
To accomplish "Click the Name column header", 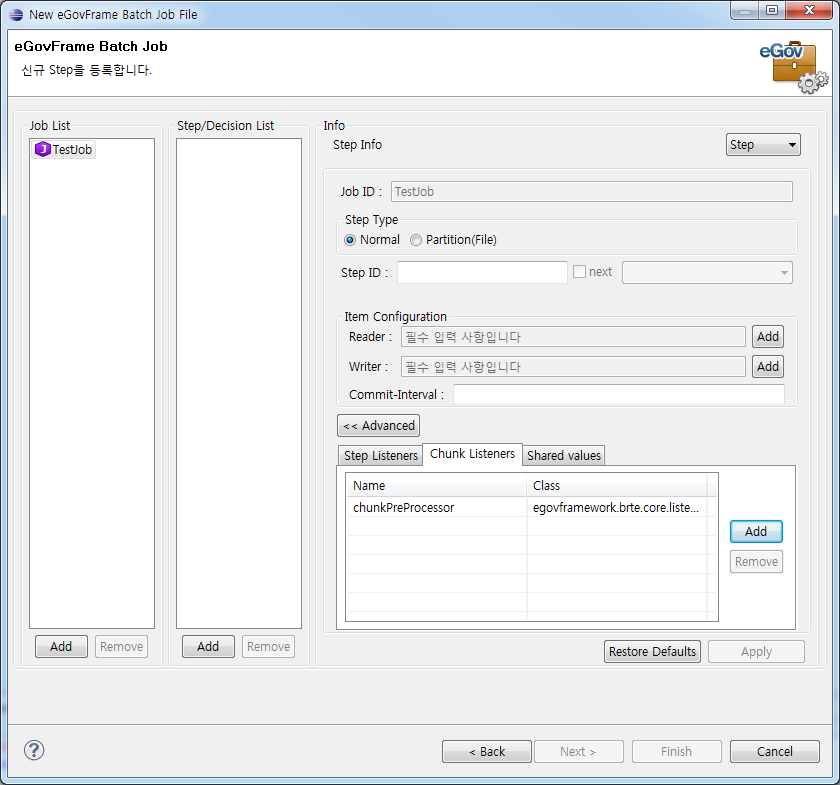I will (436, 485).
